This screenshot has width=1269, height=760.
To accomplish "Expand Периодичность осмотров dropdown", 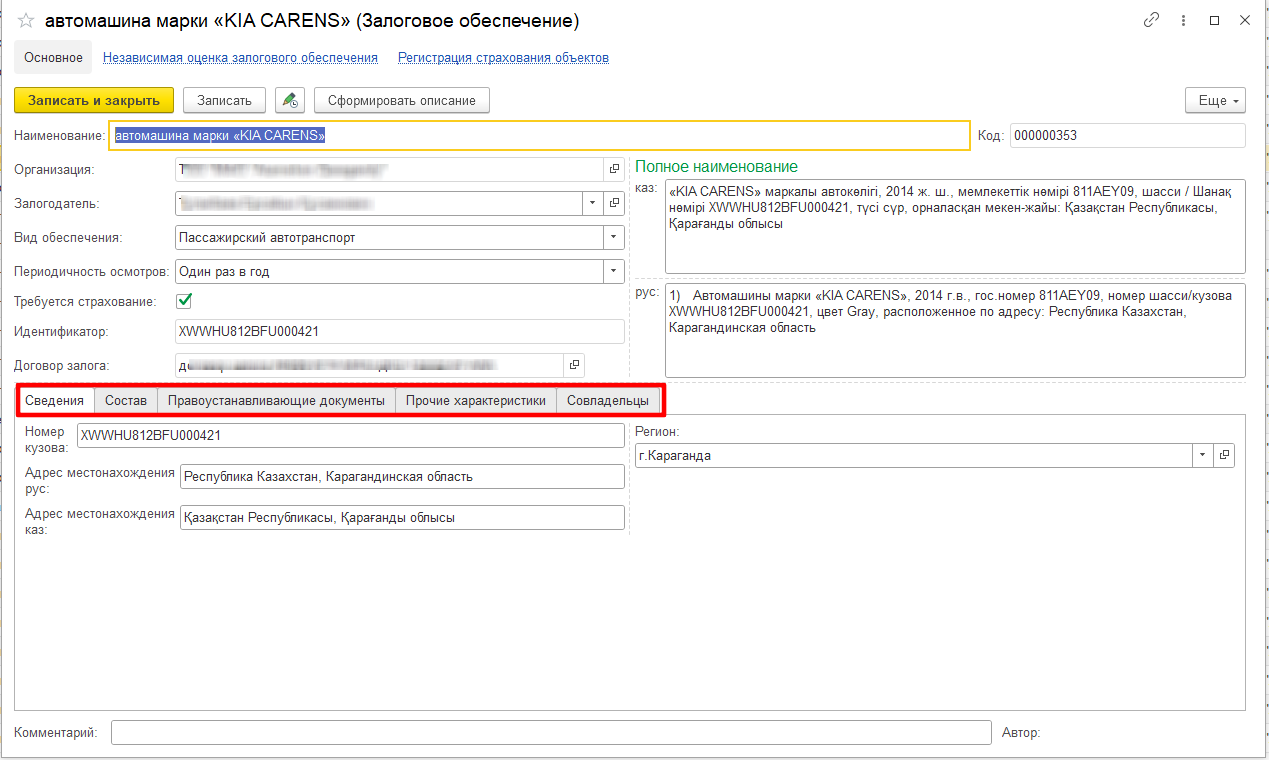I will point(613,271).
